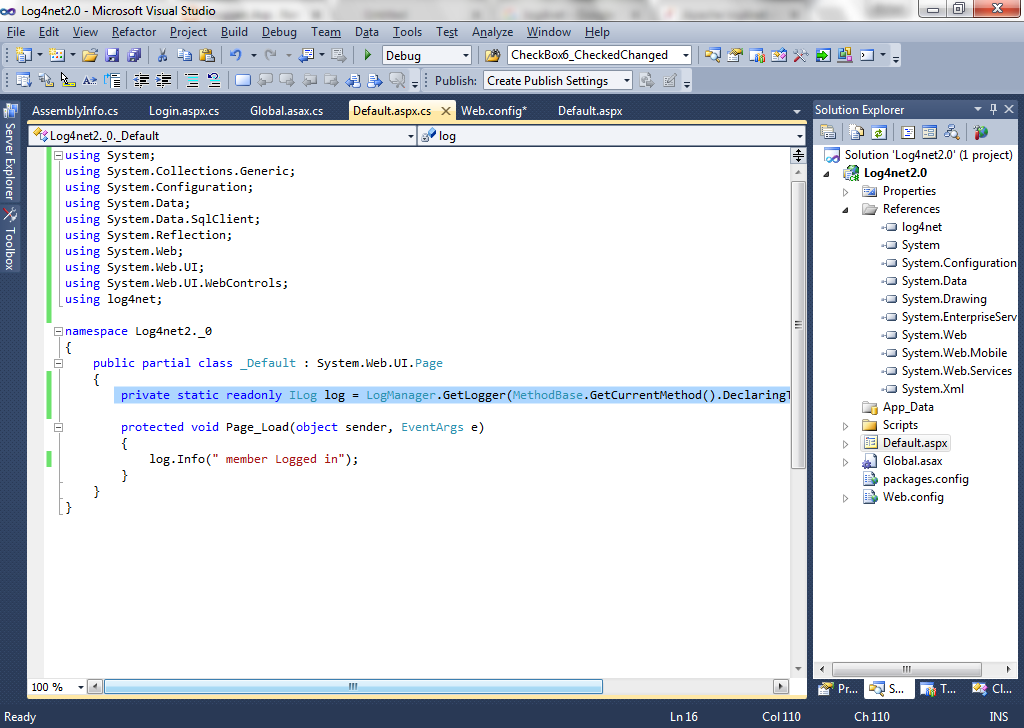Viewport: 1024px width, 728px height.
Task: Open the Debug configuration dropdown
Action: 465,55
